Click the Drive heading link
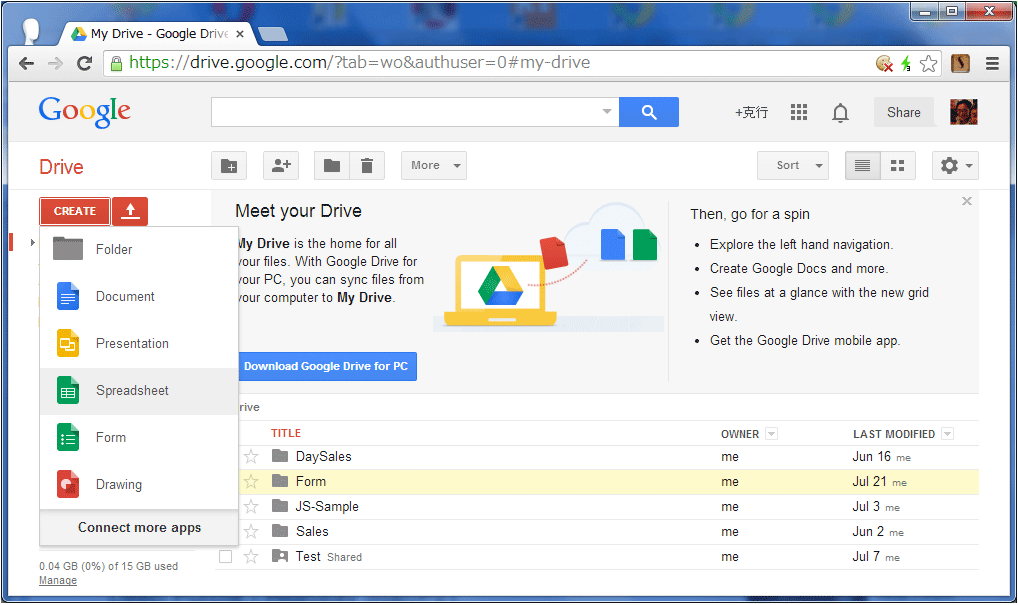The height and width of the screenshot is (605, 1018). (61, 167)
